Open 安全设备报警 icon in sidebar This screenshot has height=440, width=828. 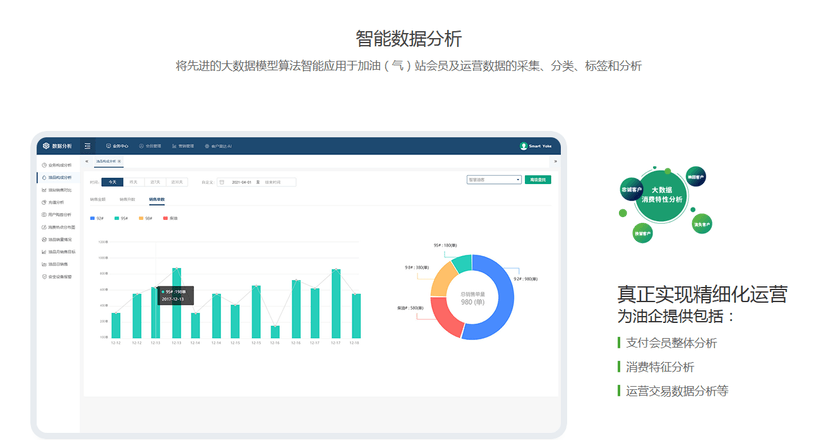pyautogui.click(x=44, y=276)
